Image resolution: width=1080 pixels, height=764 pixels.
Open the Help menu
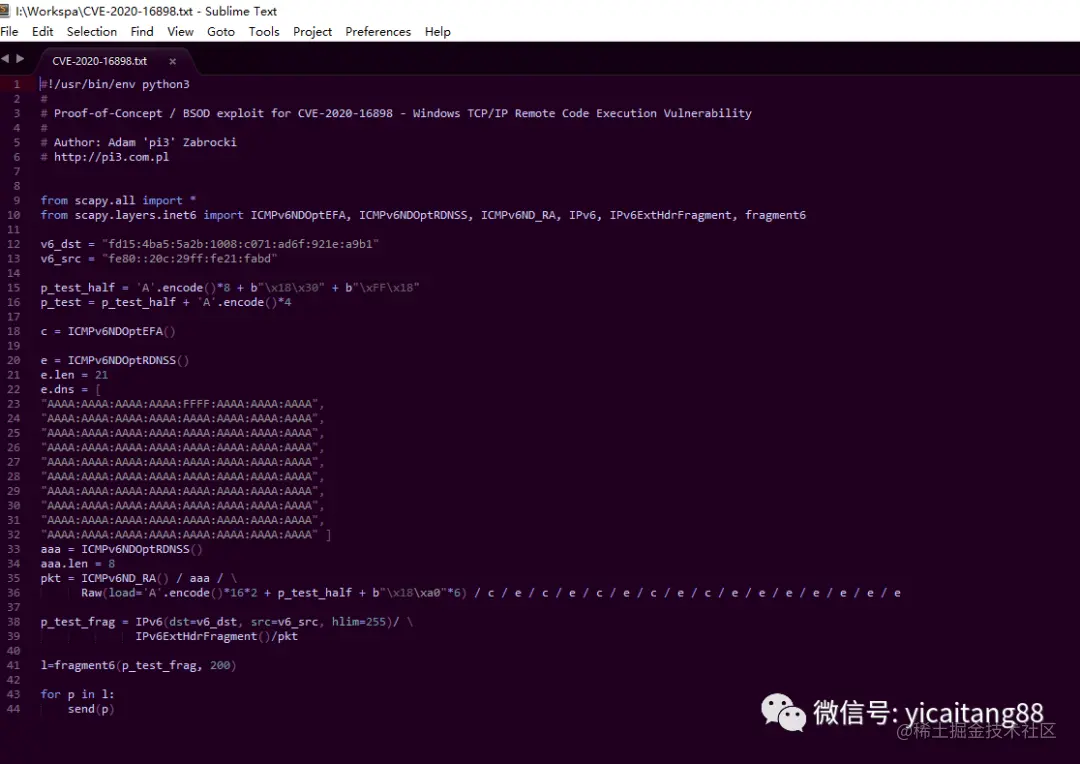437,32
